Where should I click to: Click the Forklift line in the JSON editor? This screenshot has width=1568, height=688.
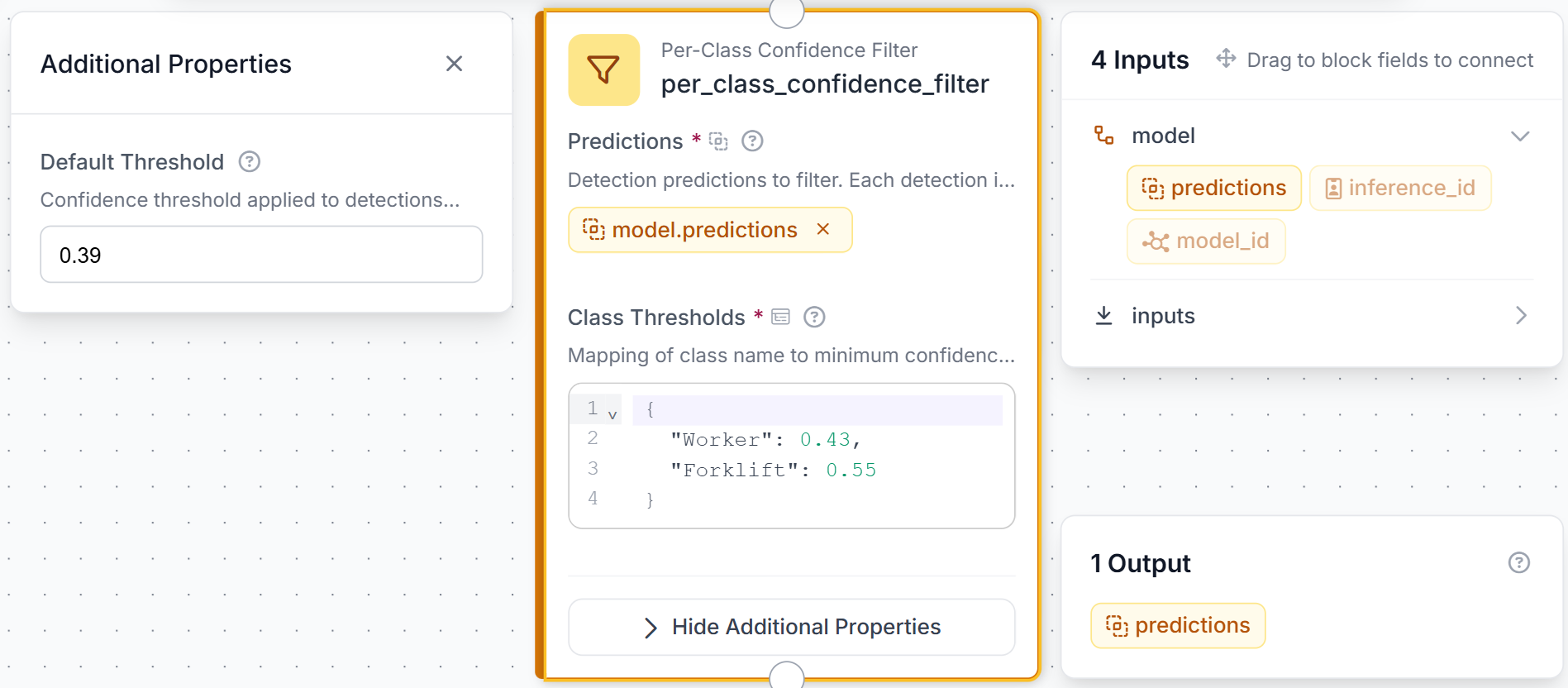[773, 470]
